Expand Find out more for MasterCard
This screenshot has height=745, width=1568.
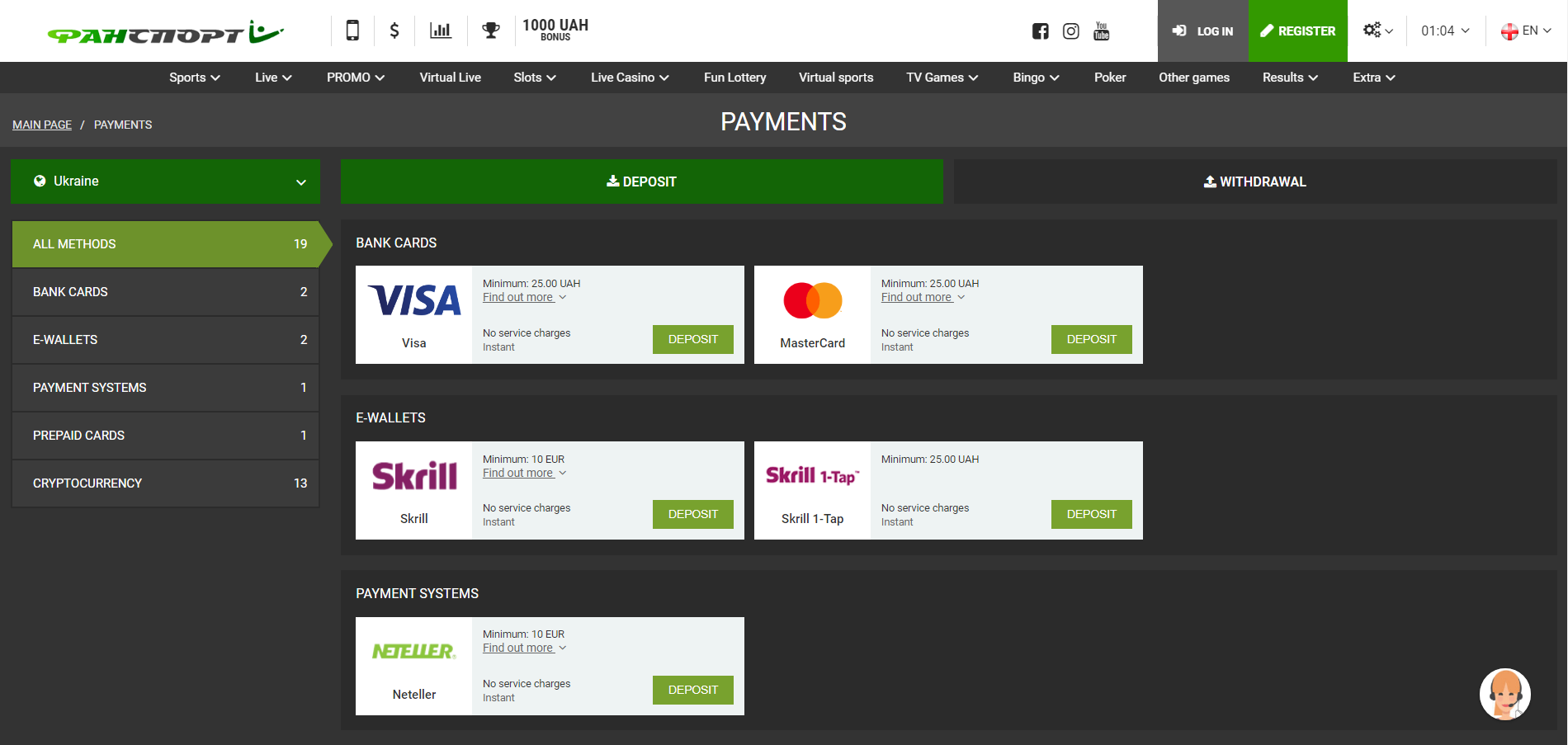click(x=923, y=297)
